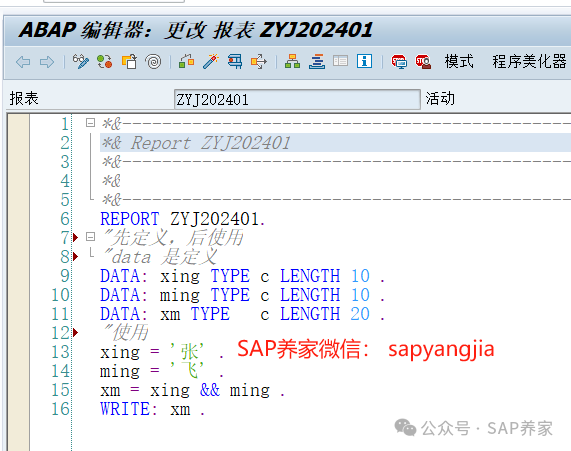Click the spiral Enhance source code icon
The height and width of the screenshot is (451, 571).
(153, 62)
